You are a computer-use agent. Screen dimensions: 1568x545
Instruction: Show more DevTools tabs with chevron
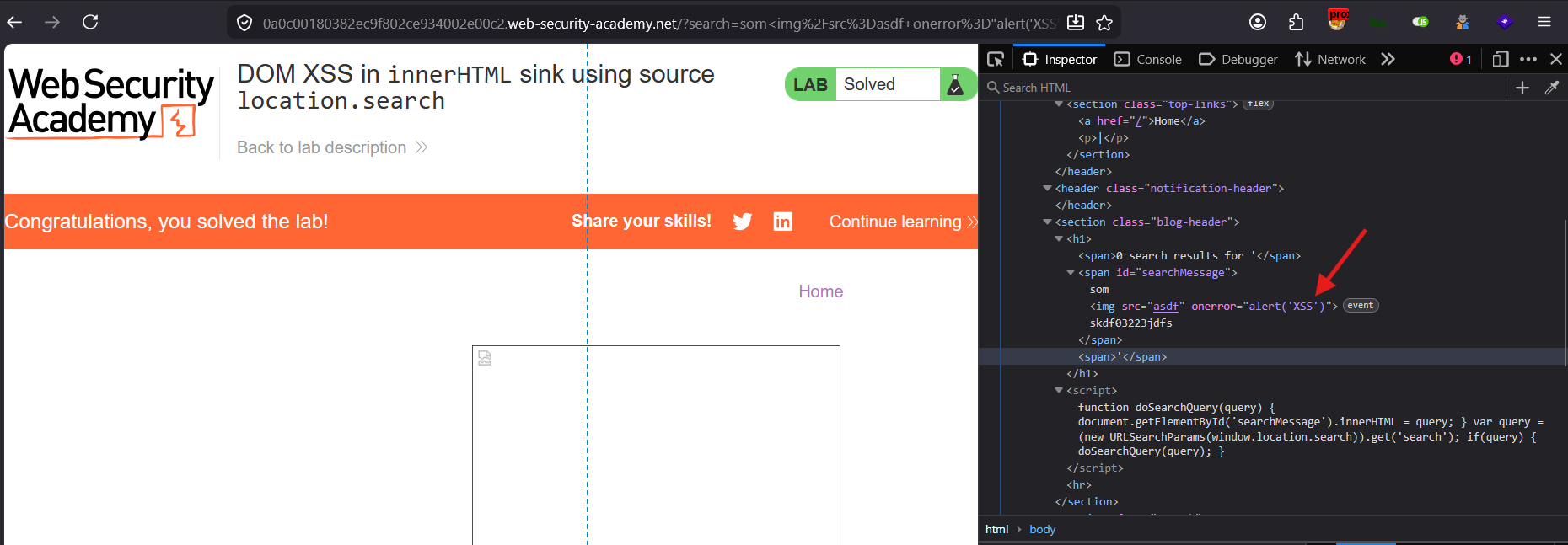click(1388, 59)
